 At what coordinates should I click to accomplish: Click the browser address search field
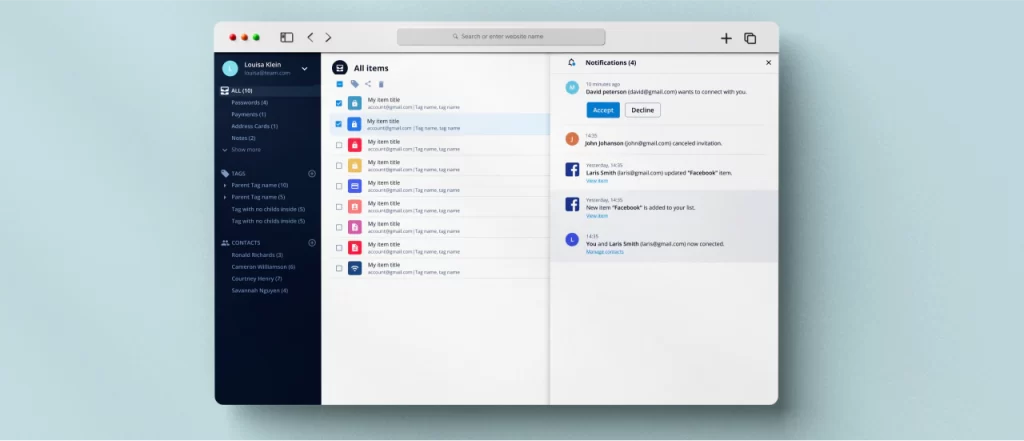coord(501,37)
